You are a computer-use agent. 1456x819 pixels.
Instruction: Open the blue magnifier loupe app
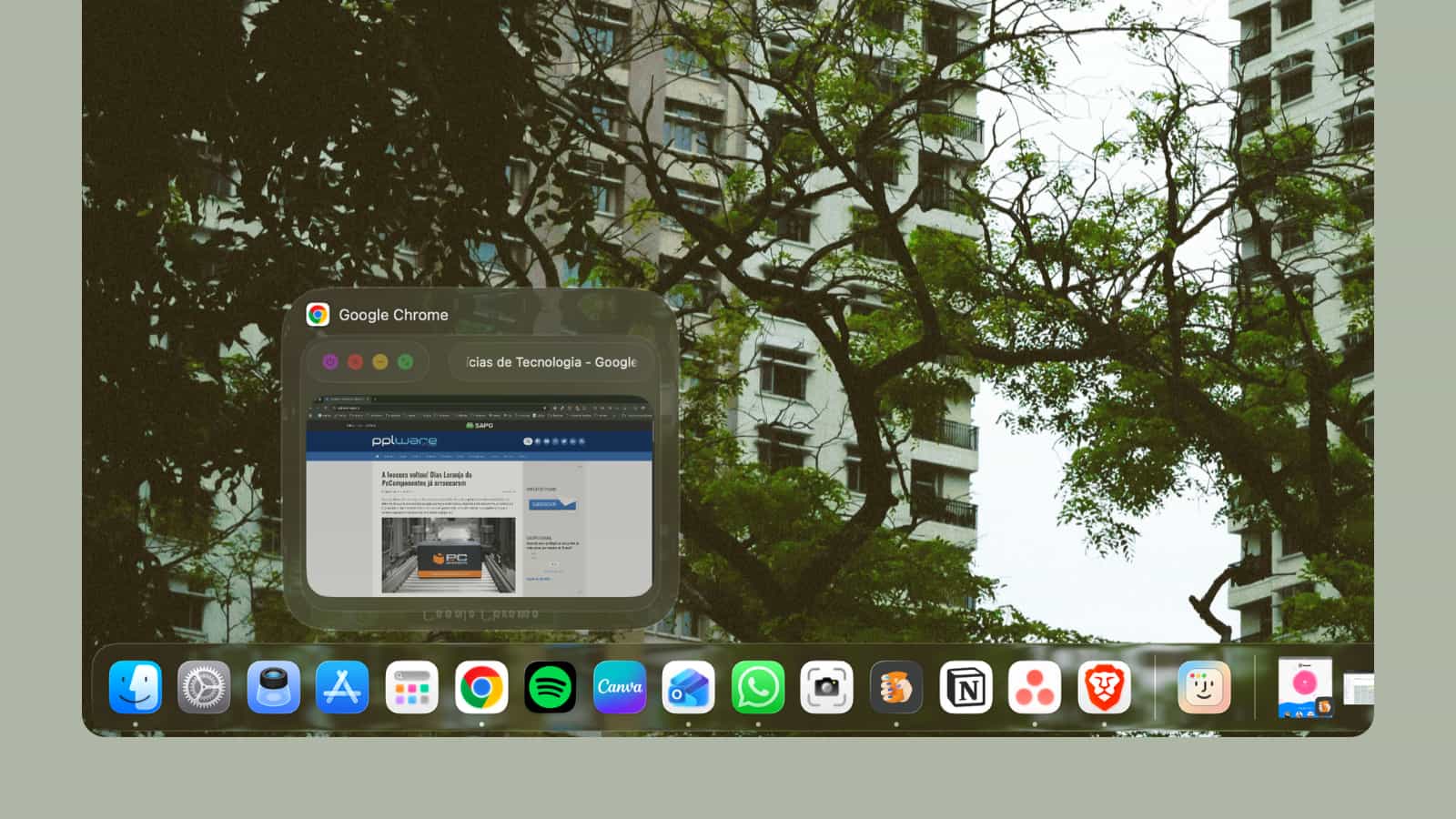tap(273, 687)
